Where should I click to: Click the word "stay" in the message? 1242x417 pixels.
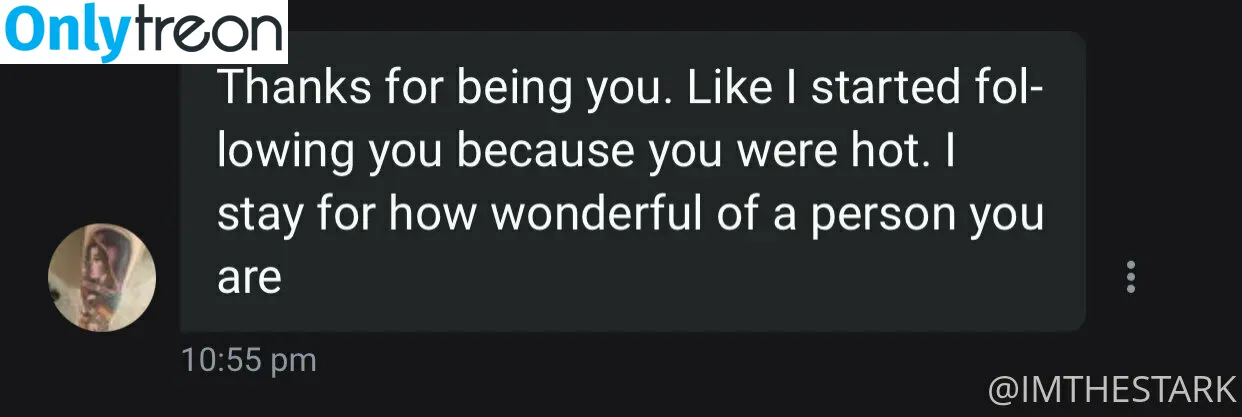click(x=252, y=218)
